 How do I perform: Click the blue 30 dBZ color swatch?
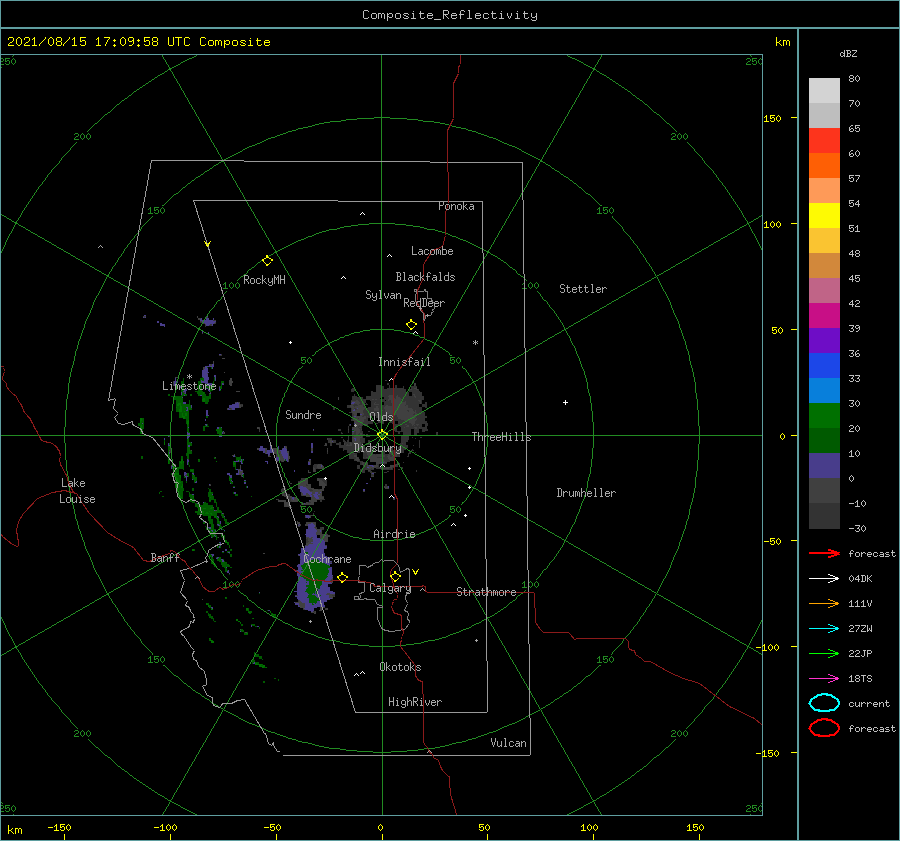824,390
